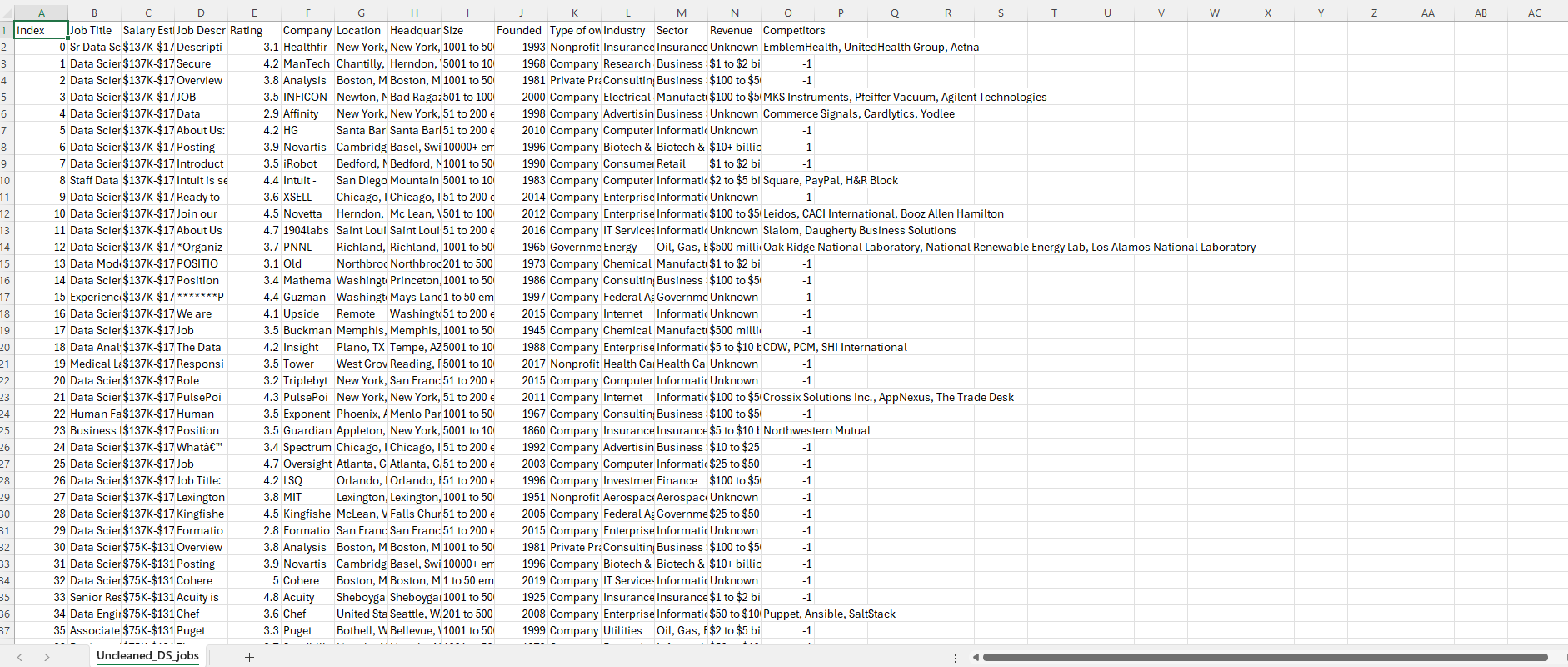
Task: Select the 'XSELL' company cell
Action: [x=307, y=197]
